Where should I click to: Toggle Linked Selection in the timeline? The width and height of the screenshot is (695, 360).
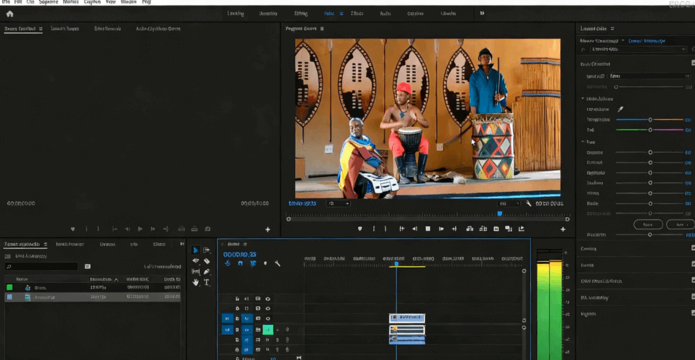253,263
